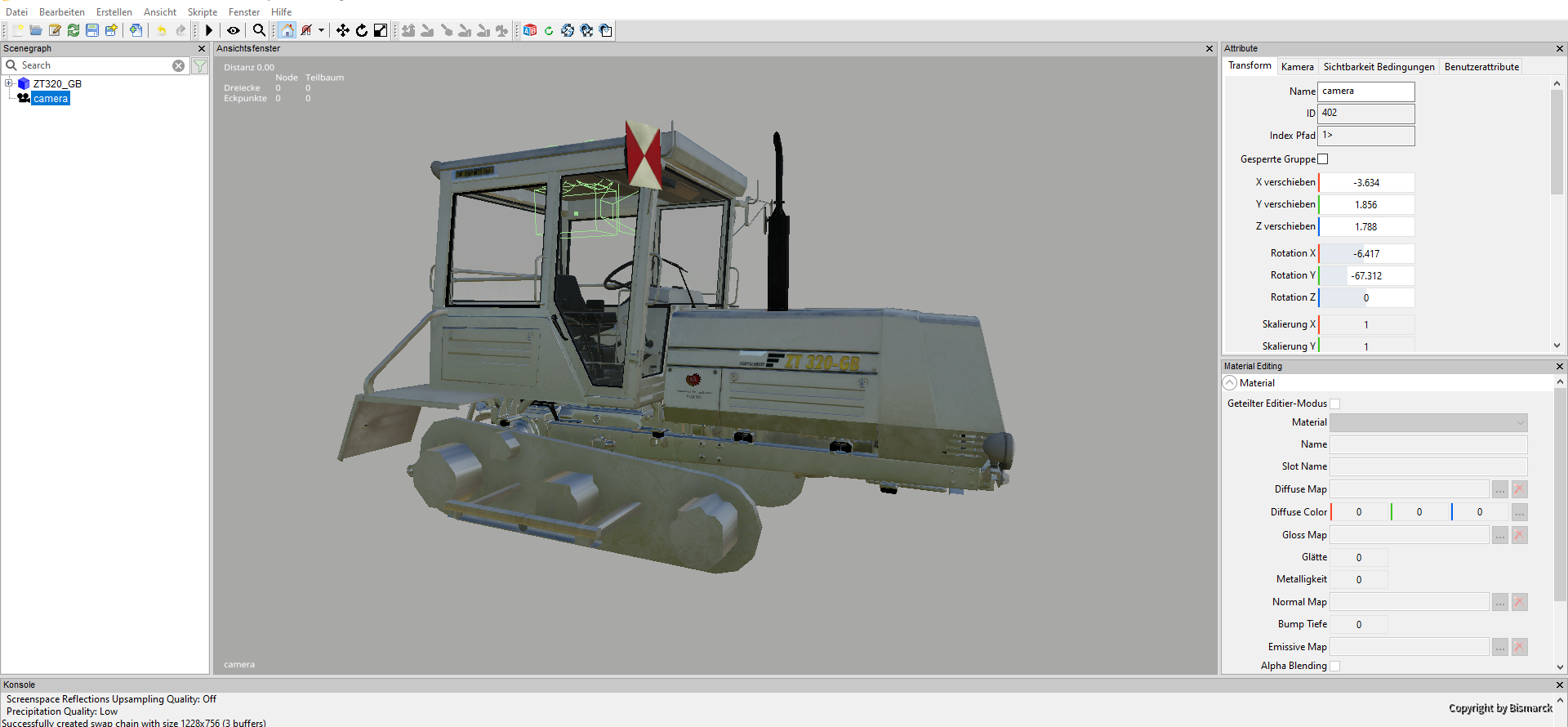Switch to the Sichtbarkeit Bedingungen tab
This screenshot has width=1568, height=727.
coord(1379,67)
